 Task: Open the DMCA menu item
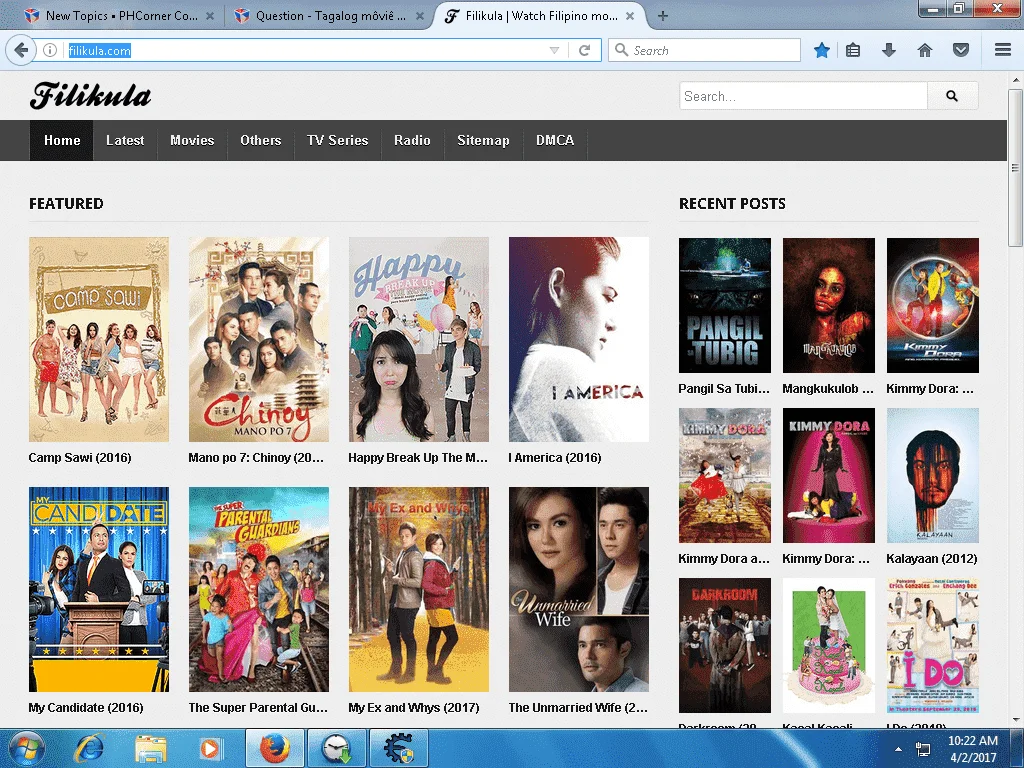[555, 140]
